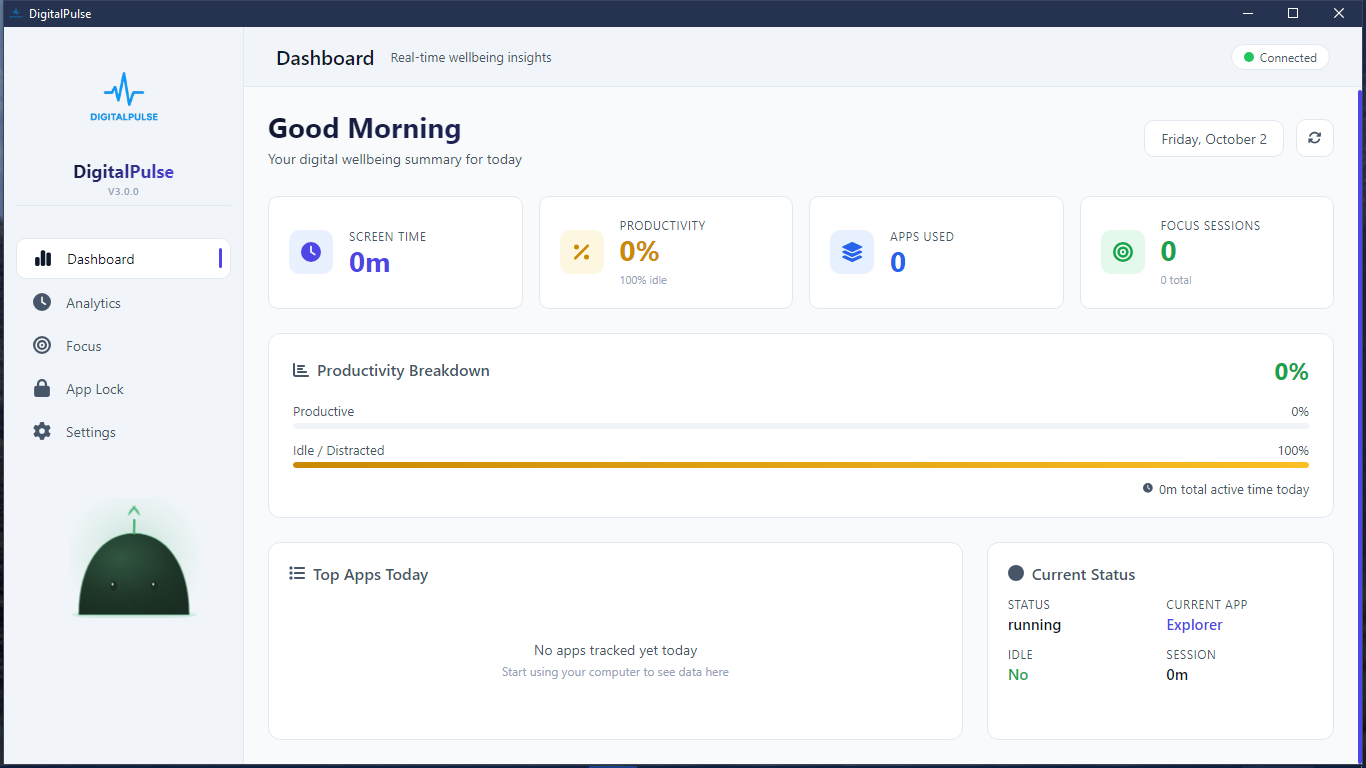Click the 0m screen time value

coord(369,263)
